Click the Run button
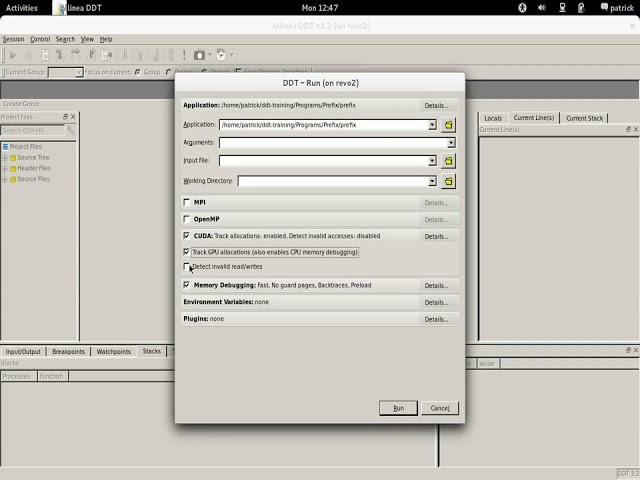The image size is (640, 480). pyautogui.click(x=398, y=408)
